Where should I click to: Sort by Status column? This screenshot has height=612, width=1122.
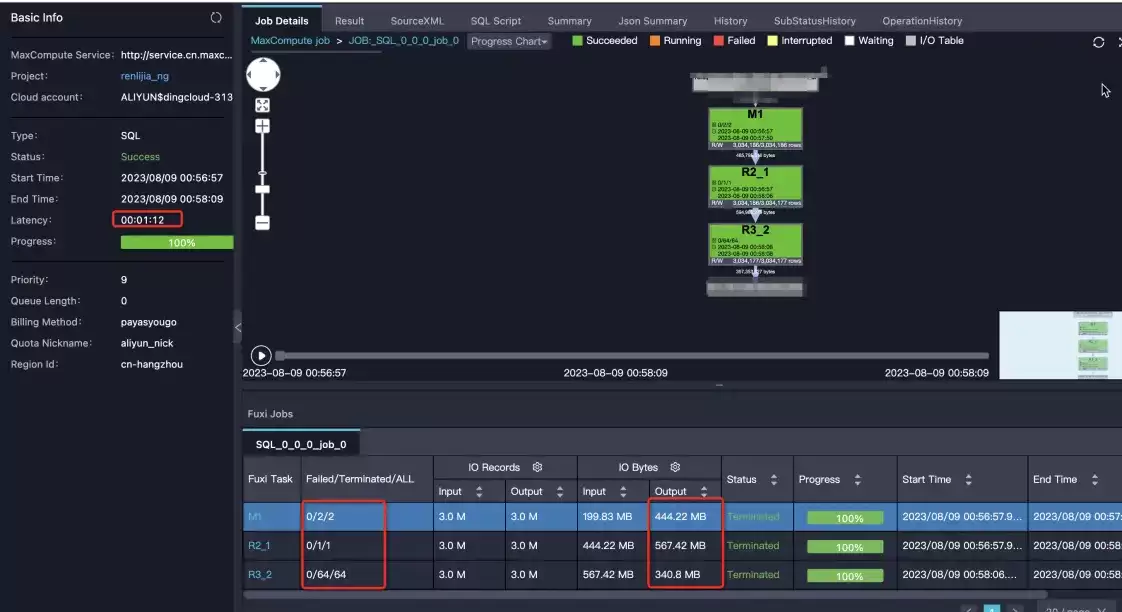click(774, 480)
